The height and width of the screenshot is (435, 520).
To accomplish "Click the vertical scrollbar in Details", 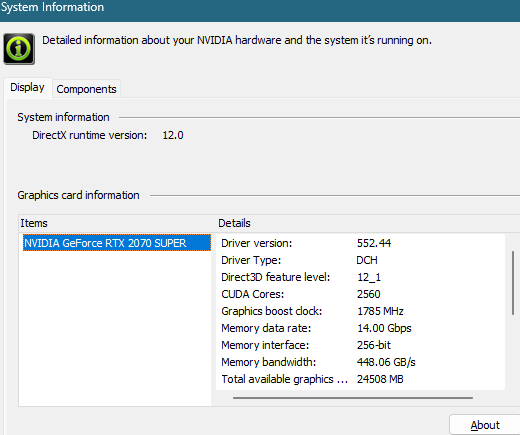I will (x=513, y=283).
